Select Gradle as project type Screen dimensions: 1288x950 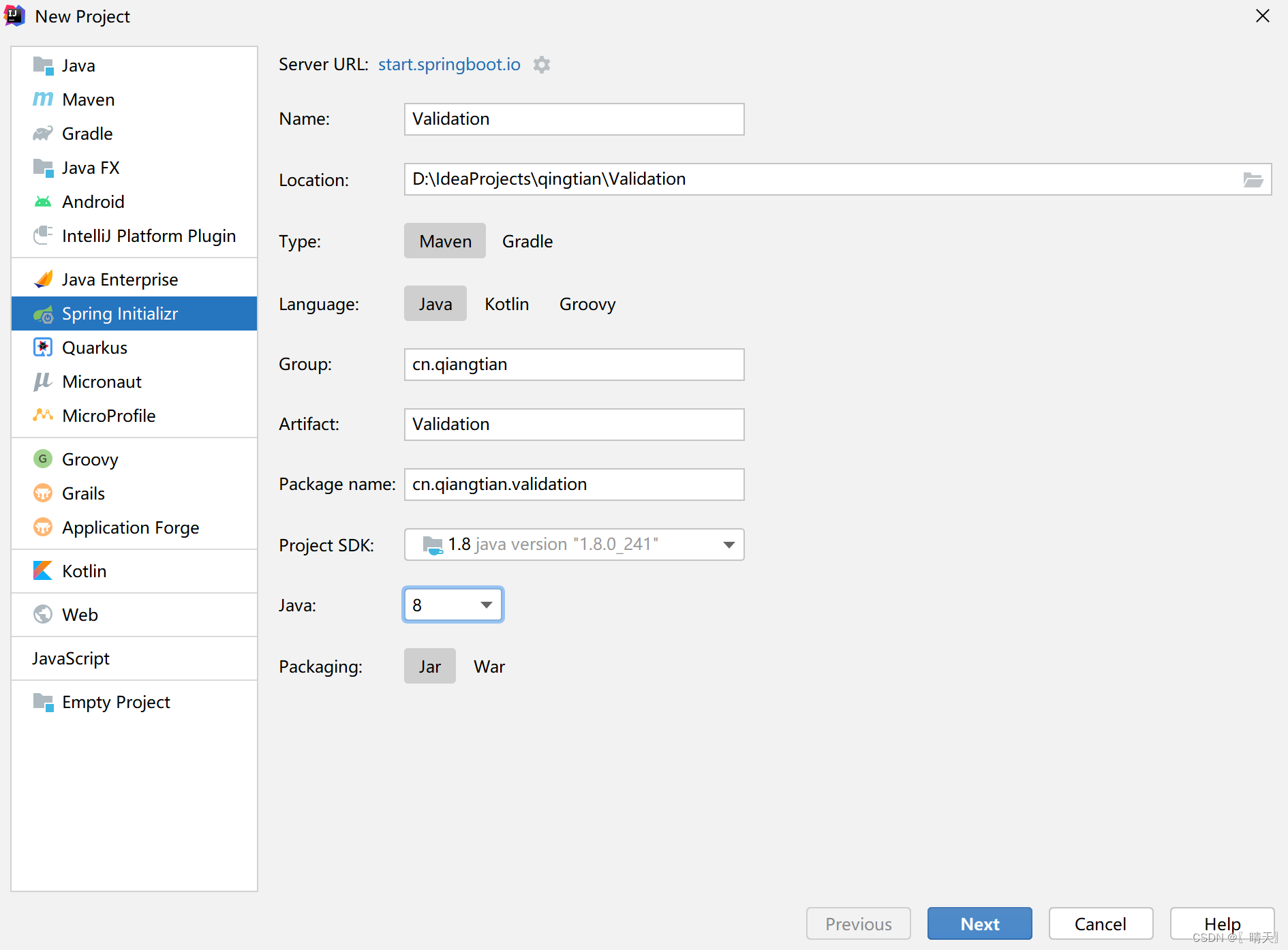527,241
